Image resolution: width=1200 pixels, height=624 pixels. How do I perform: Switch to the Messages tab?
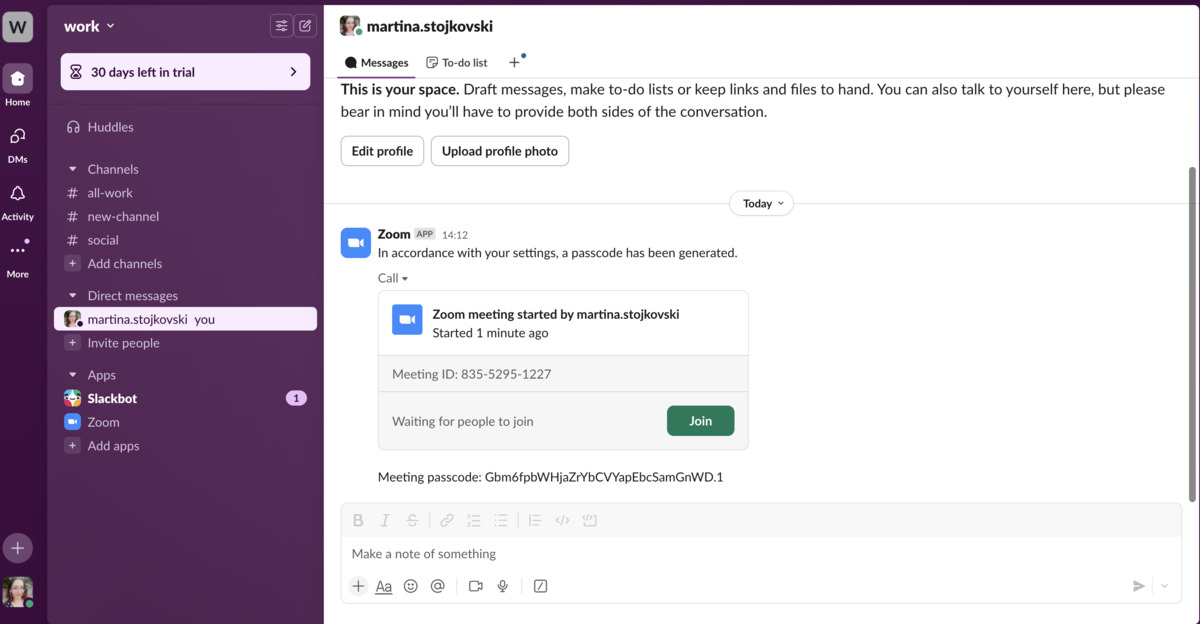coord(377,62)
